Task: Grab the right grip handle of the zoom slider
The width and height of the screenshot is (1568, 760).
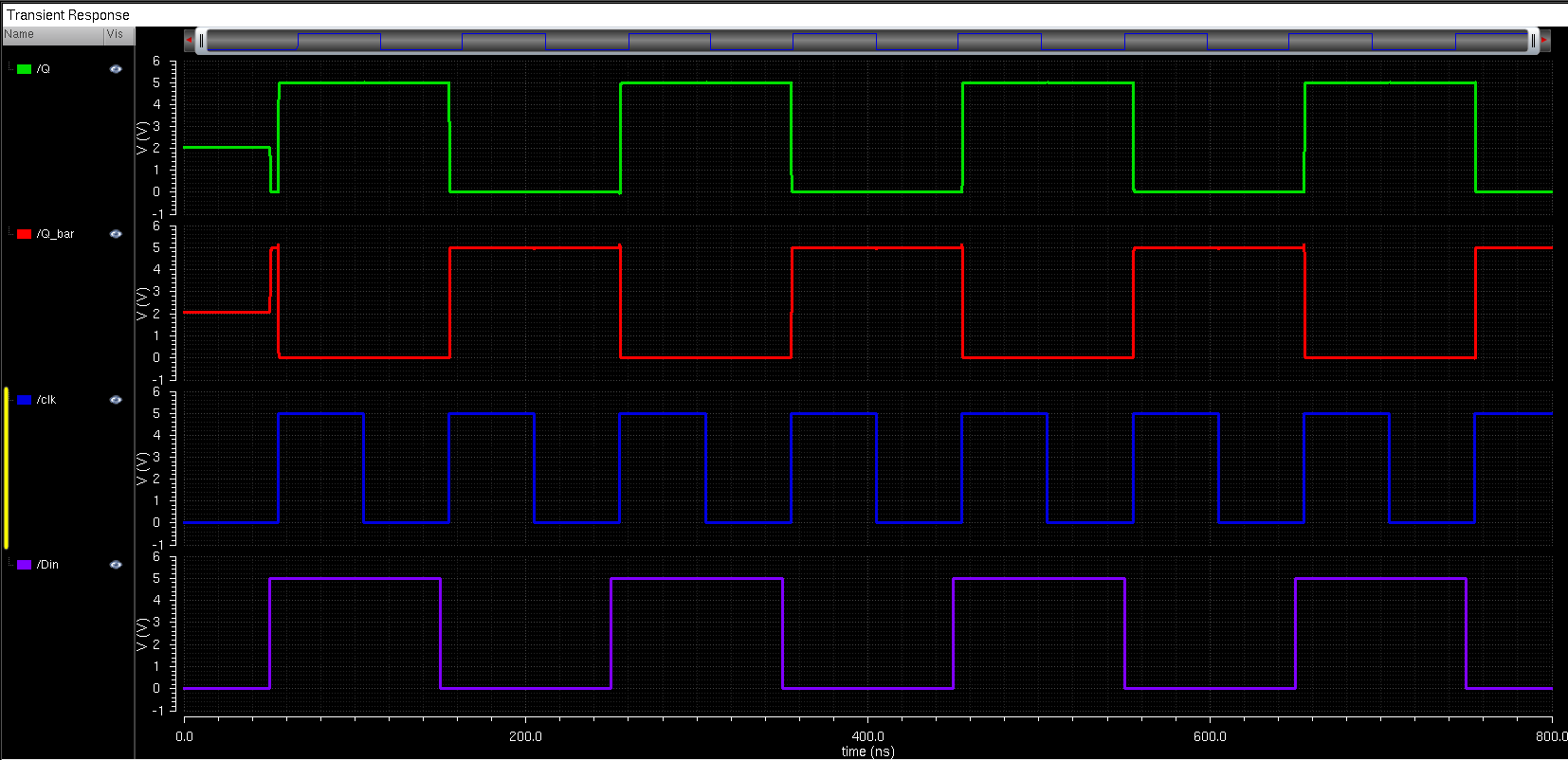Action: point(1533,40)
